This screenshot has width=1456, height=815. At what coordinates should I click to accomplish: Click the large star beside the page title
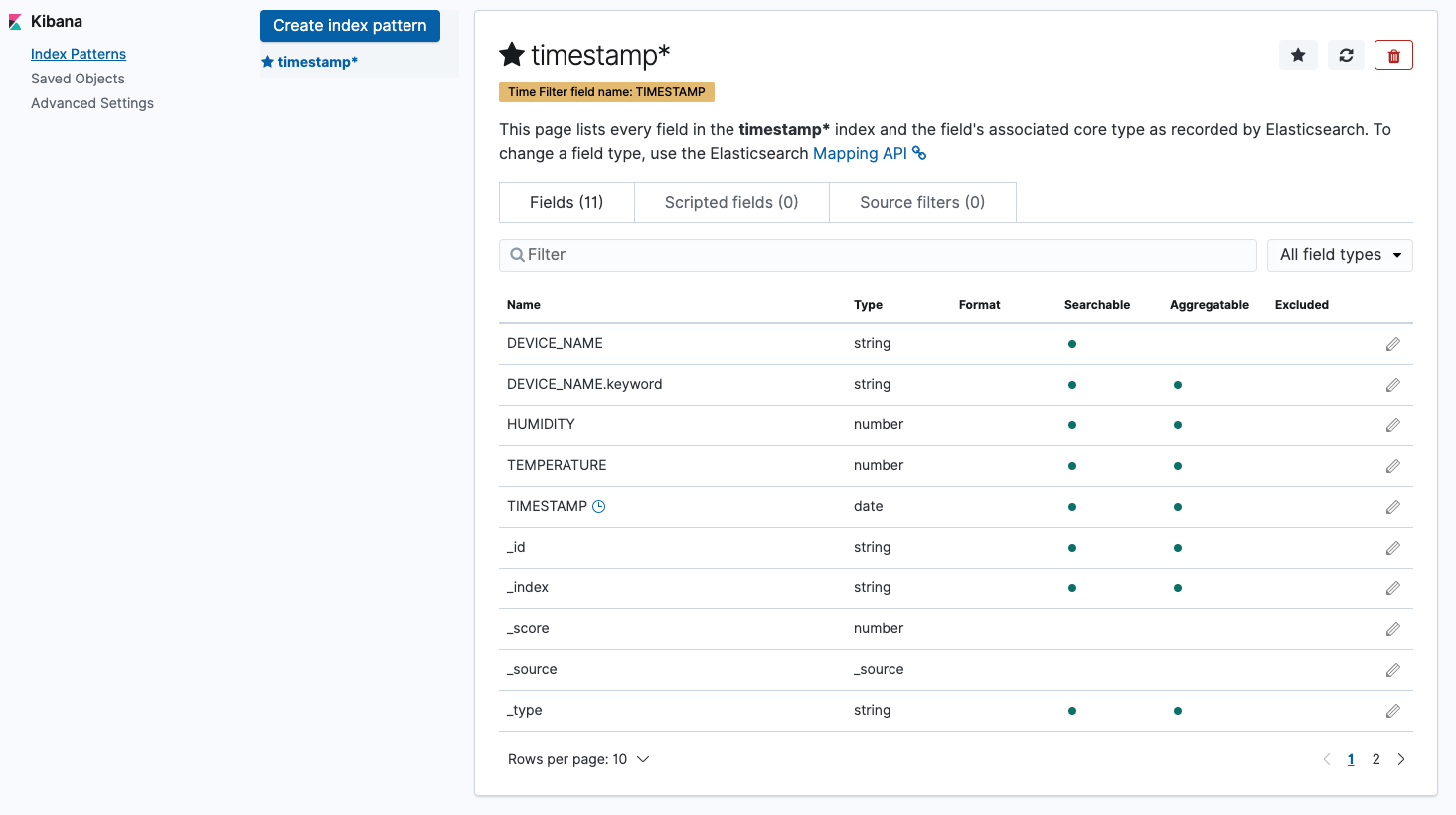(x=512, y=55)
